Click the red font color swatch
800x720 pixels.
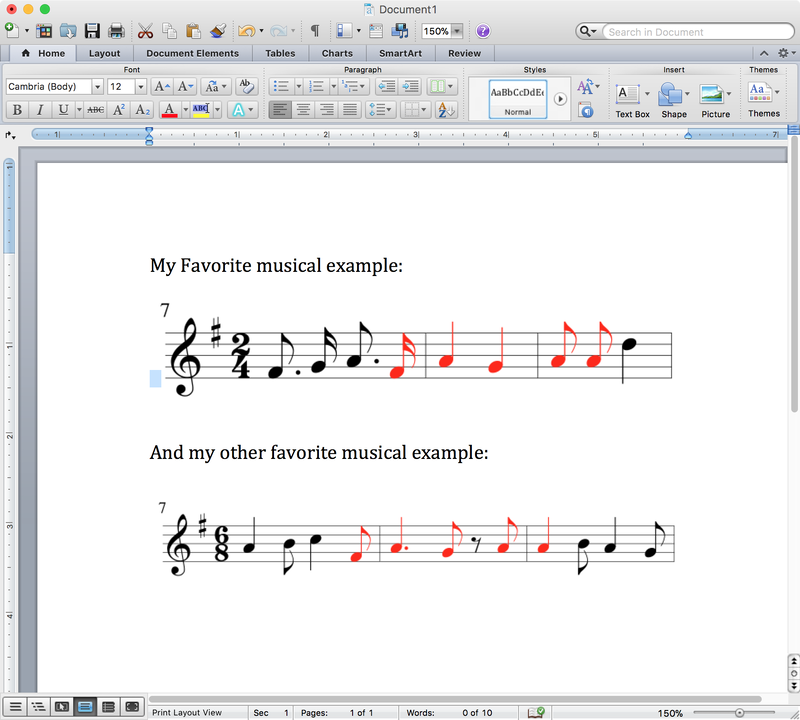pos(169,110)
